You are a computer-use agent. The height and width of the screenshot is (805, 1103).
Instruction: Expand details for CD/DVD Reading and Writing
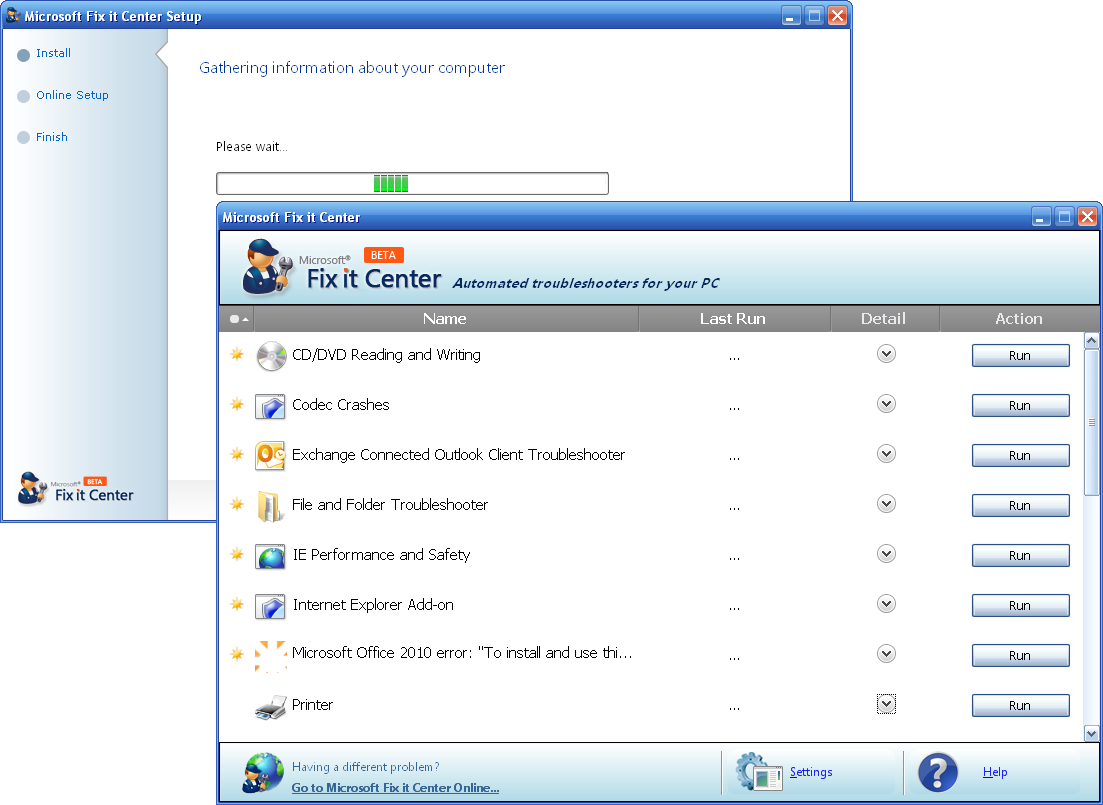pos(886,354)
